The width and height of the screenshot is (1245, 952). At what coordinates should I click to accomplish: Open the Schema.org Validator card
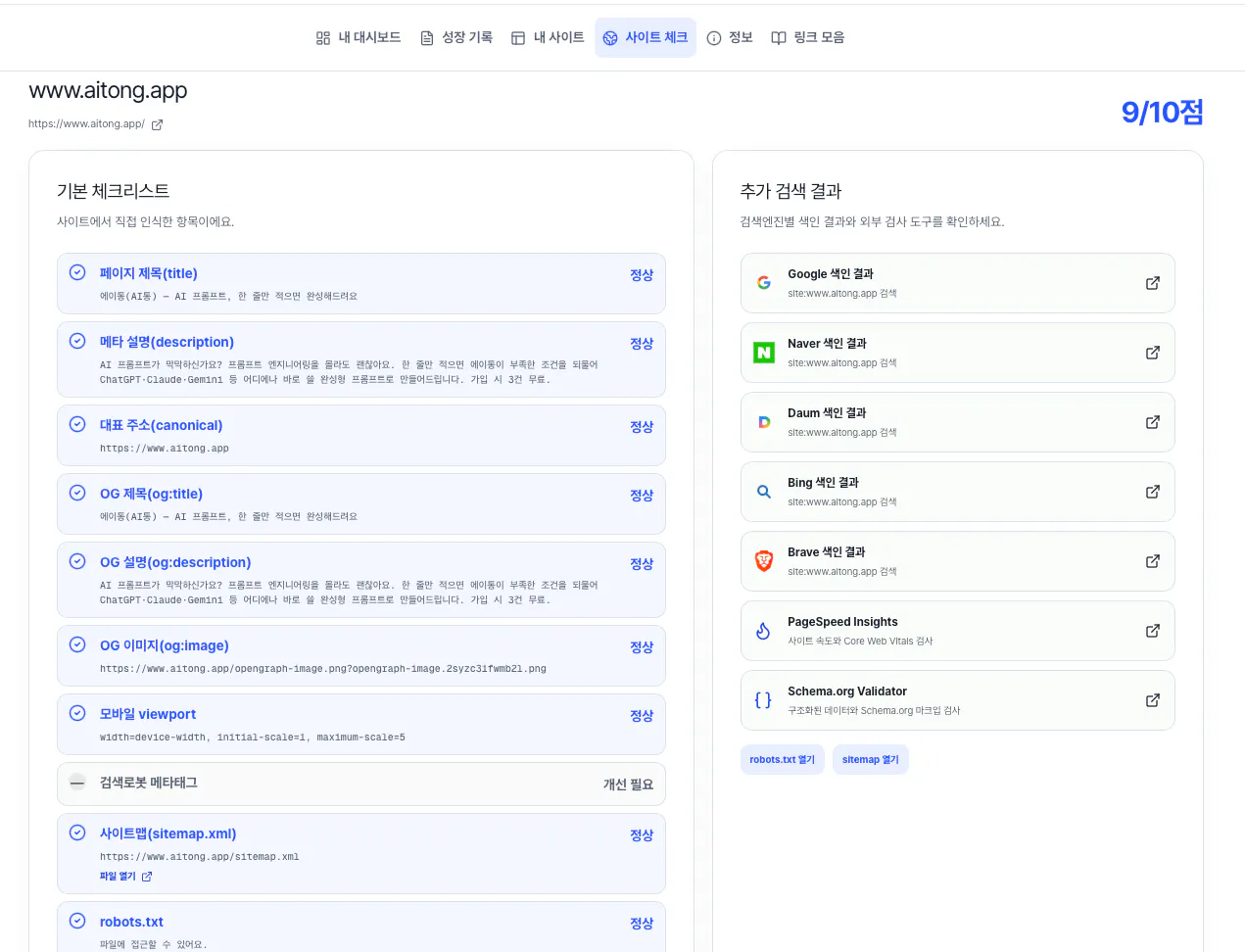tap(958, 700)
